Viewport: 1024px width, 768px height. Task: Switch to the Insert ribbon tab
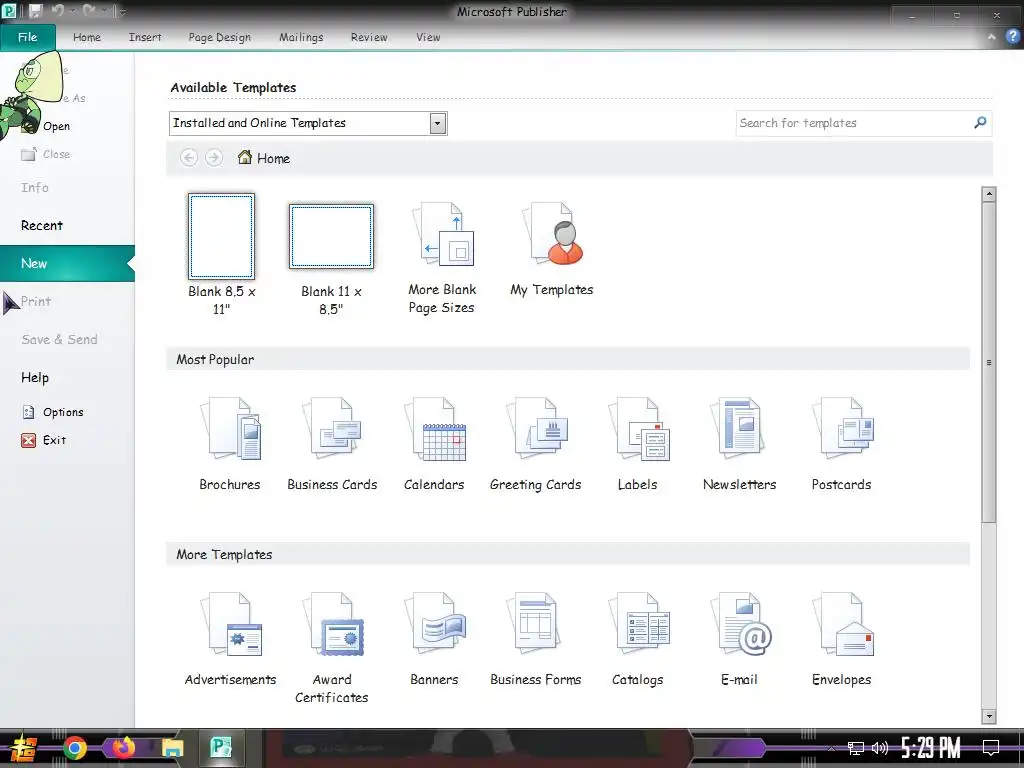[145, 37]
